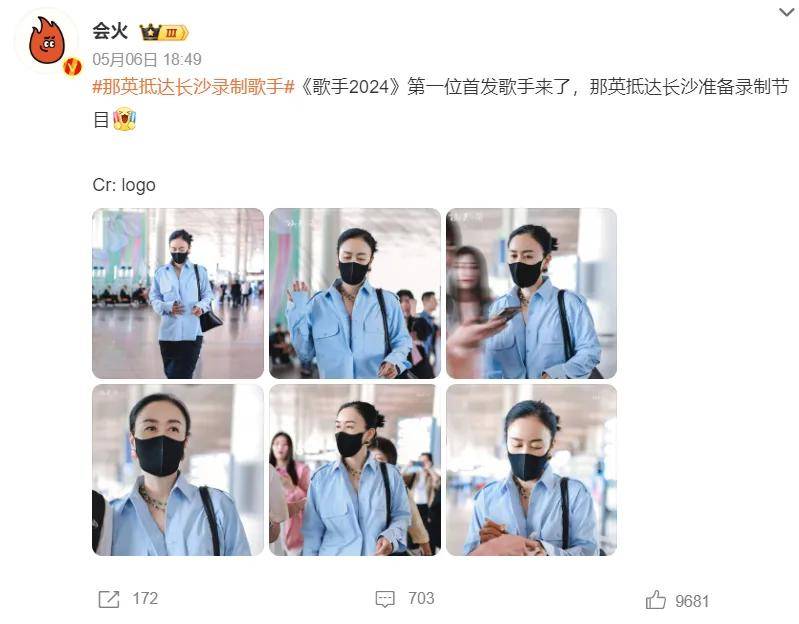This screenshot has height=624, width=799.
Task: Click the repost count 172
Action: coord(145,599)
